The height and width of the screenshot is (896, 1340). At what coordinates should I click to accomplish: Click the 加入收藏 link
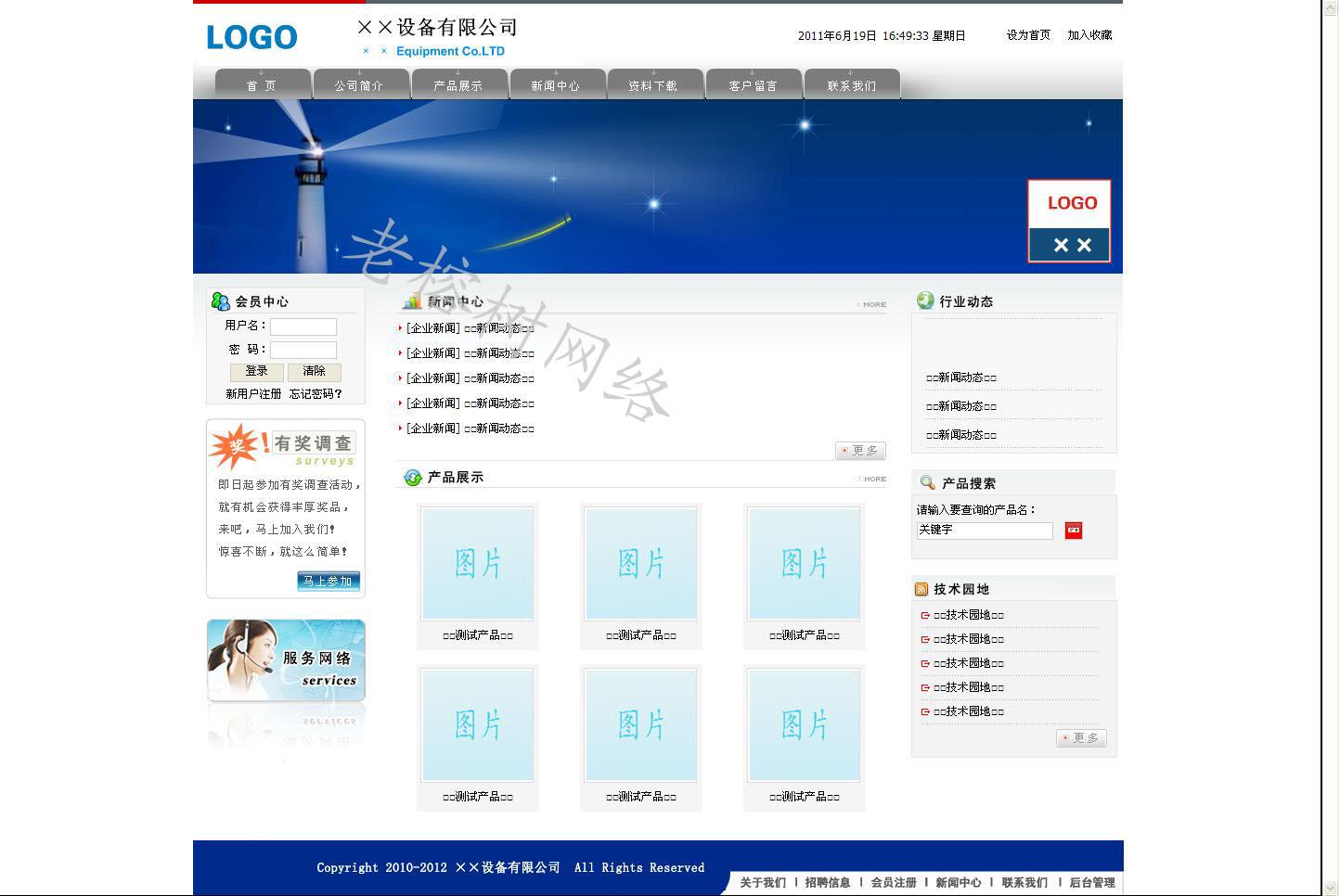(x=1089, y=35)
